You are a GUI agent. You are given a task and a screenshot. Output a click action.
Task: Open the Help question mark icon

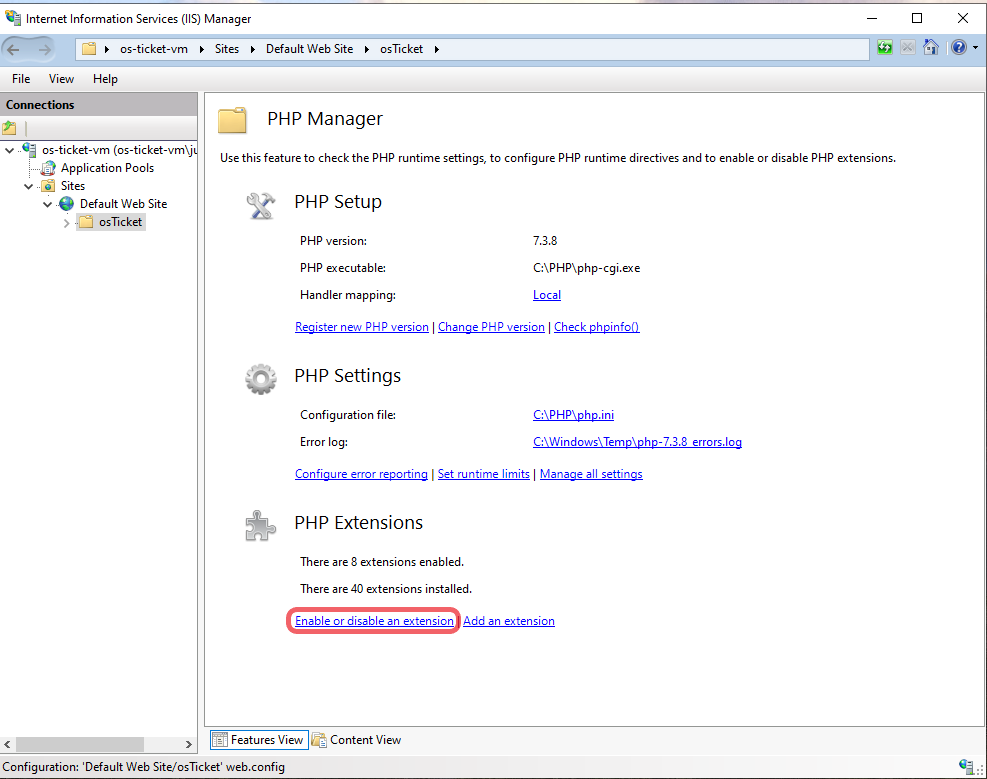click(x=958, y=48)
